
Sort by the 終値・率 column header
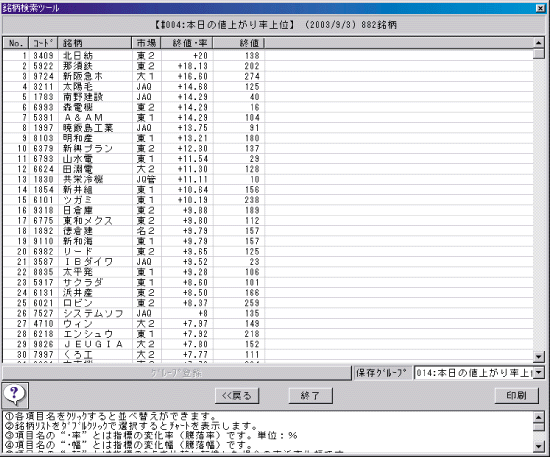pos(187,43)
